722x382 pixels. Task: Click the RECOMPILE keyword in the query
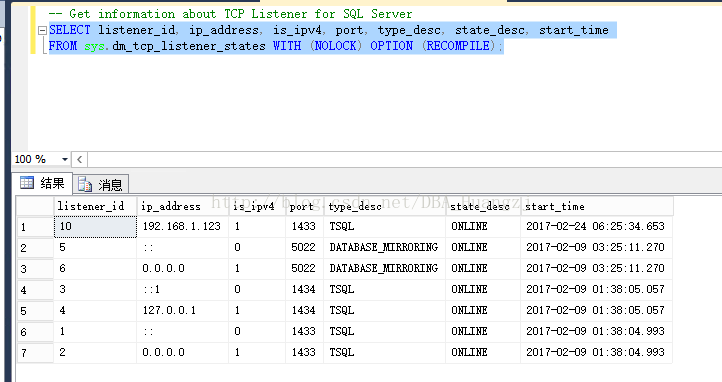458,46
